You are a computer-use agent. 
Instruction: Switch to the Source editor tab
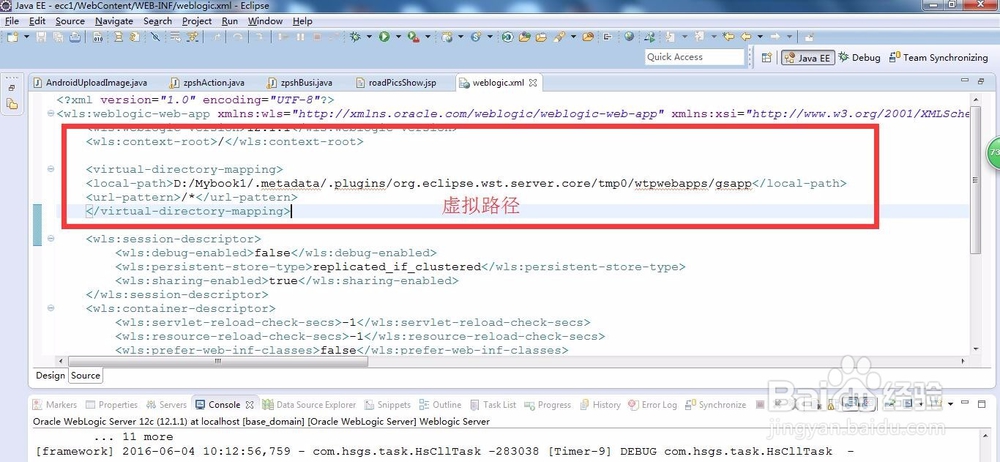click(x=85, y=375)
